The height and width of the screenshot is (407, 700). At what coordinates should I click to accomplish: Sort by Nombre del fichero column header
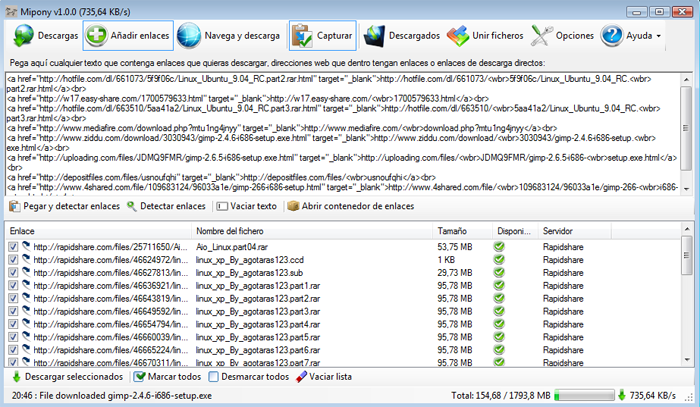(312, 231)
